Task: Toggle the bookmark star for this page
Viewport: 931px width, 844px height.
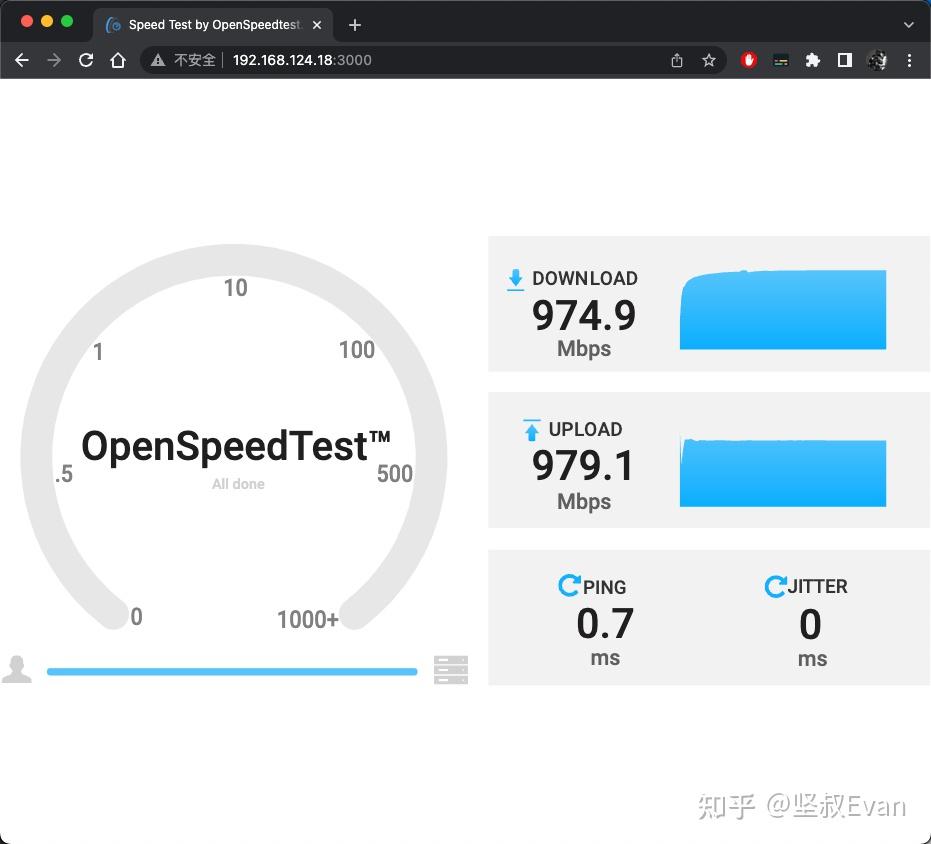Action: coord(709,60)
